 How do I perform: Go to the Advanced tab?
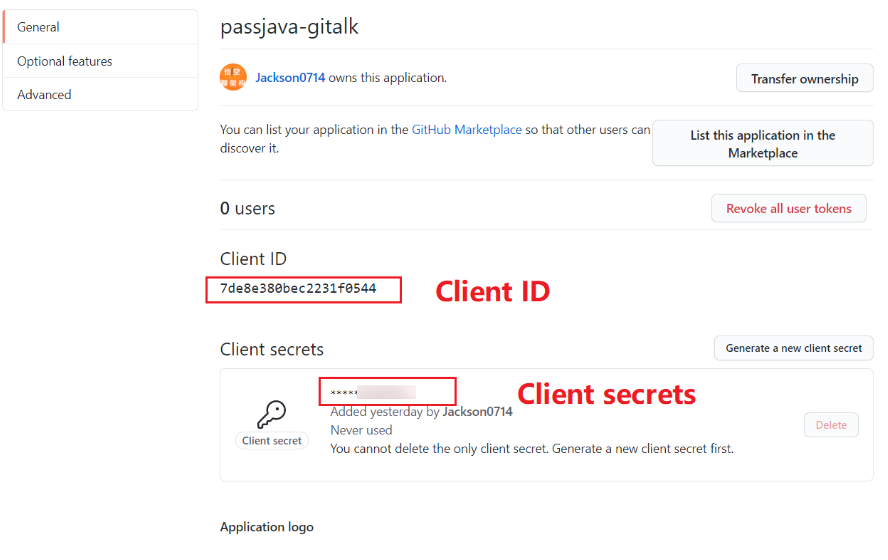(44, 95)
